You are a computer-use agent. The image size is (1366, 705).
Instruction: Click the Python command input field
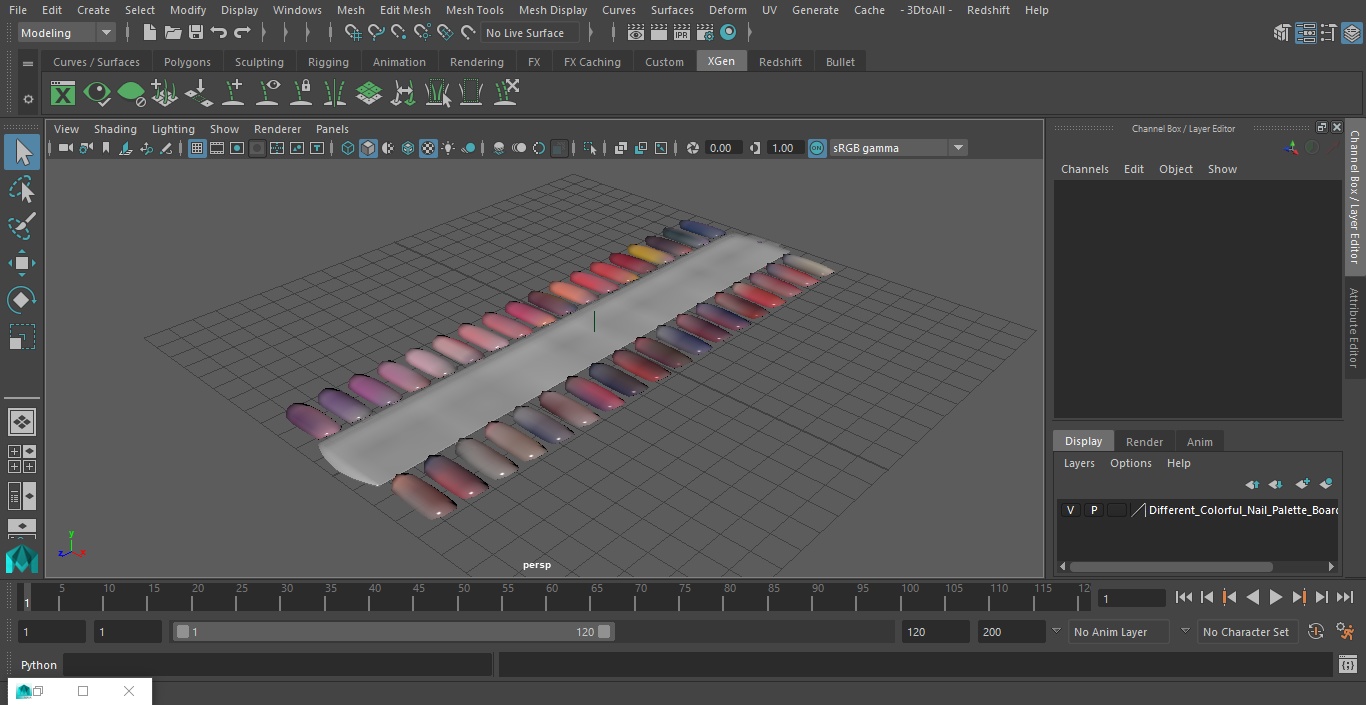(277, 665)
